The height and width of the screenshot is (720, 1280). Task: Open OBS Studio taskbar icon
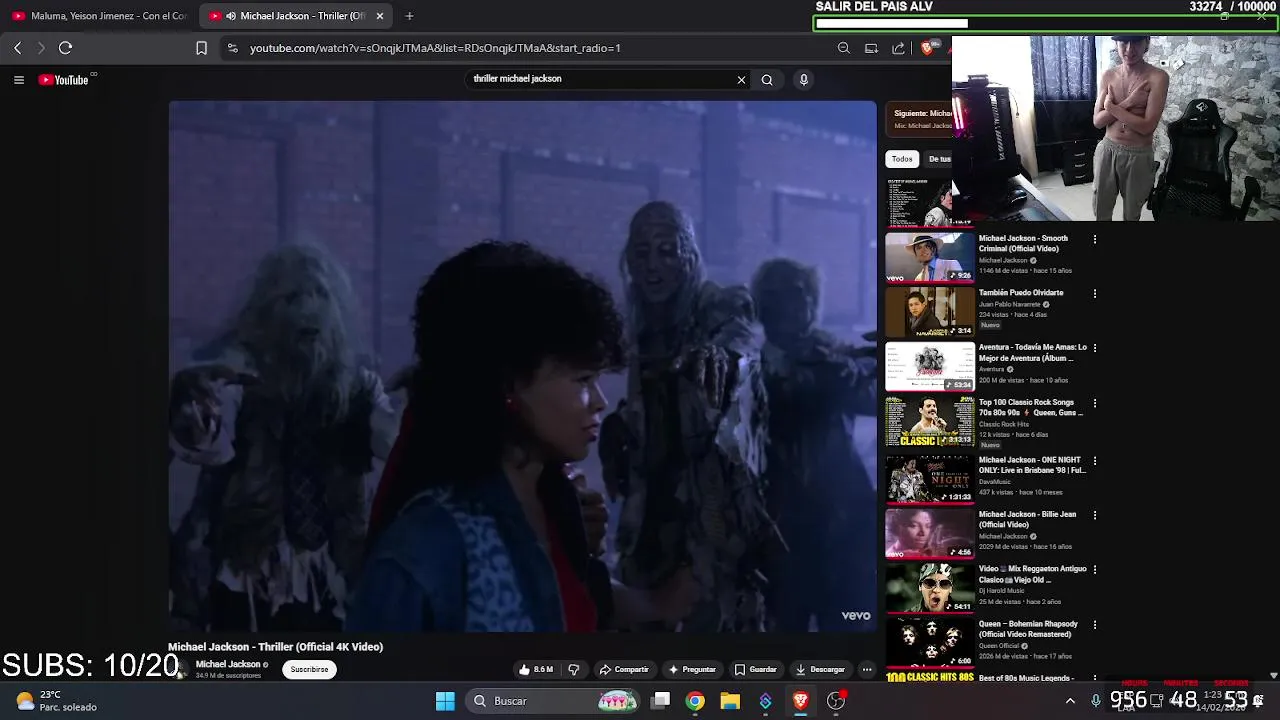click(x=836, y=701)
